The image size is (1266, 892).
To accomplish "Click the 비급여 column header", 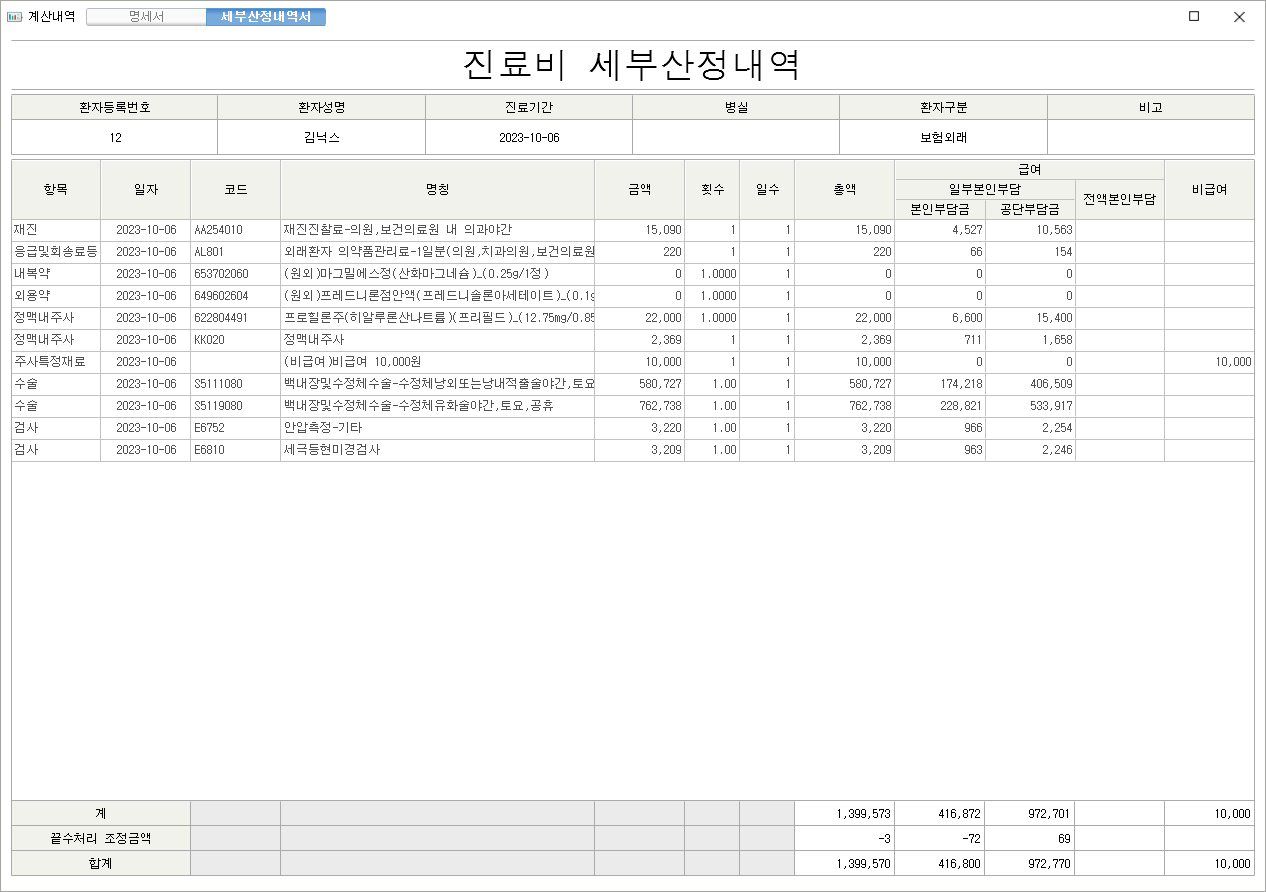I will click(x=1208, y=189).
